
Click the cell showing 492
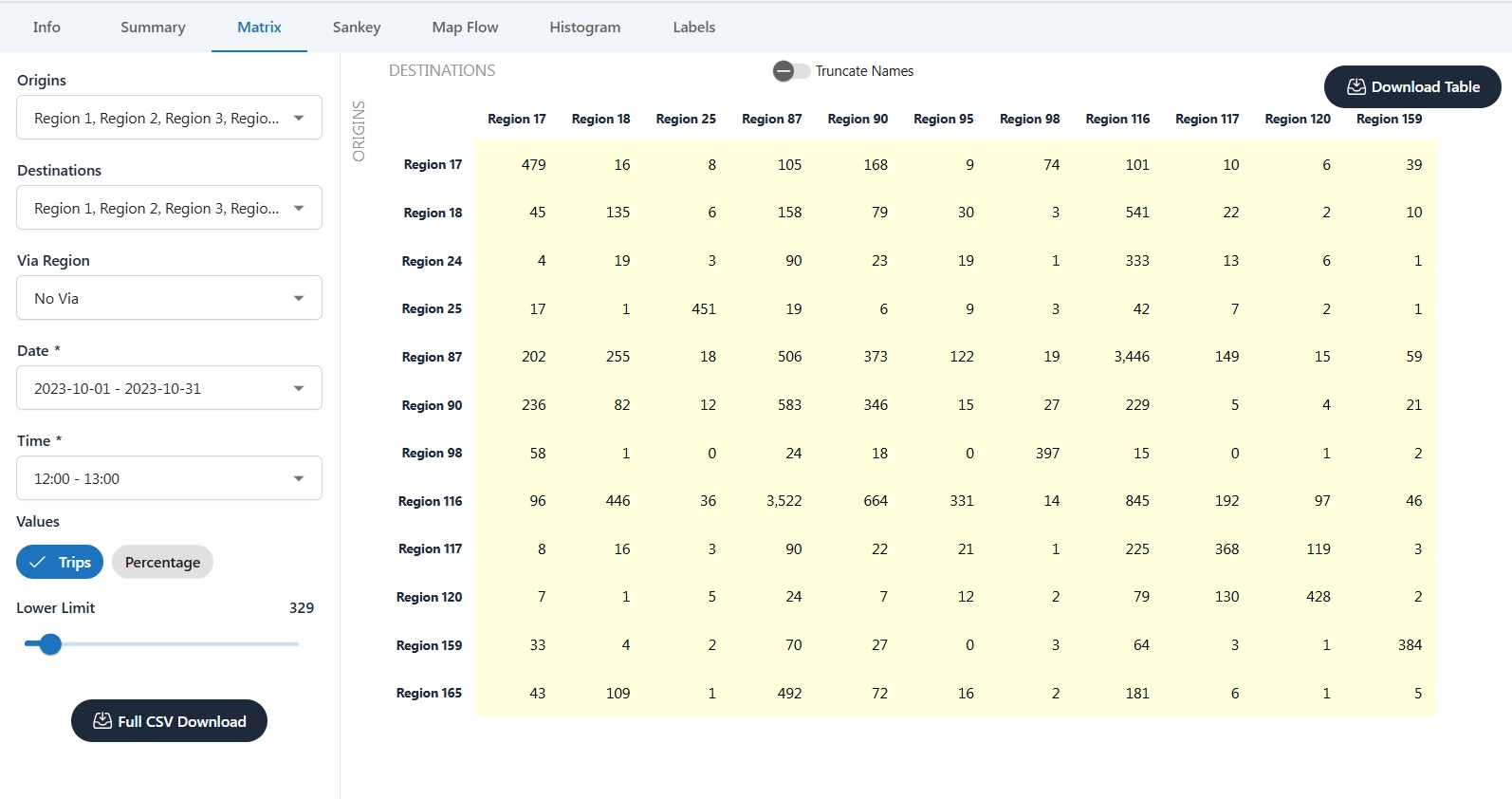[x=789, y=694]
